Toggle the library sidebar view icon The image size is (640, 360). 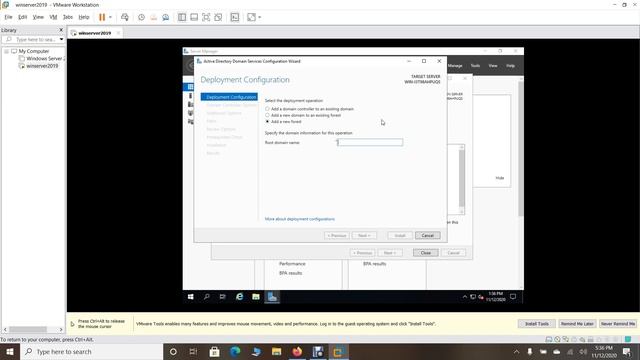coord(182,17)
